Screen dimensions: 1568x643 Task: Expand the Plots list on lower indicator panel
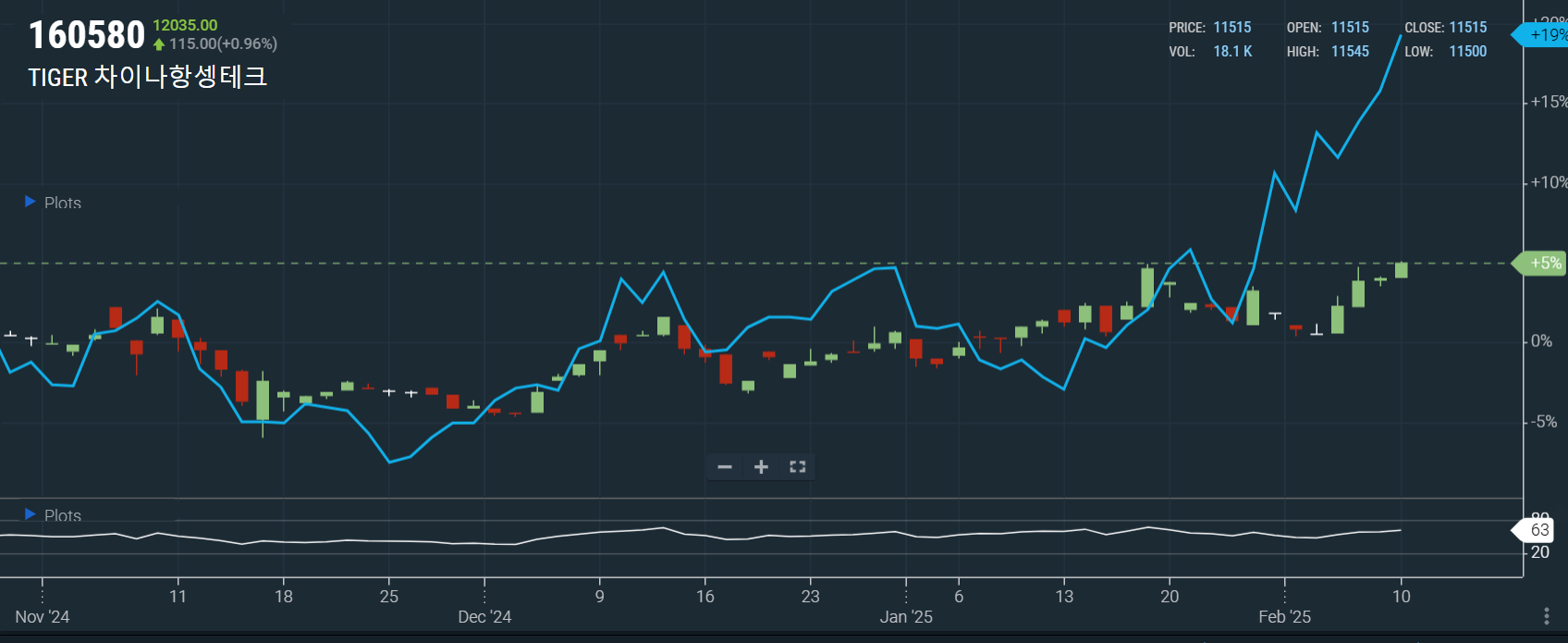31,514
